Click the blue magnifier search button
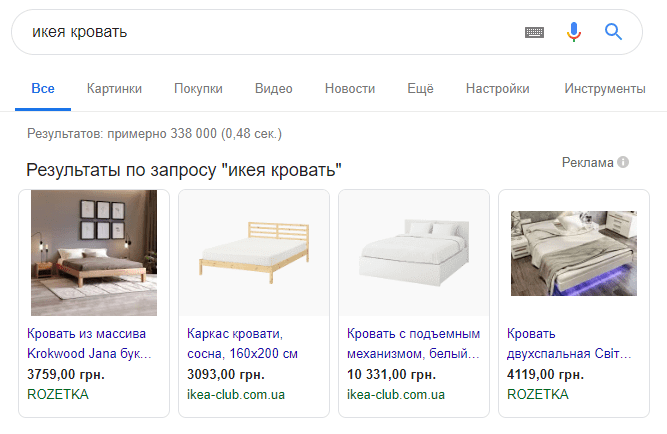This screenshot has height=434, width=667. [x=613, y=32]
